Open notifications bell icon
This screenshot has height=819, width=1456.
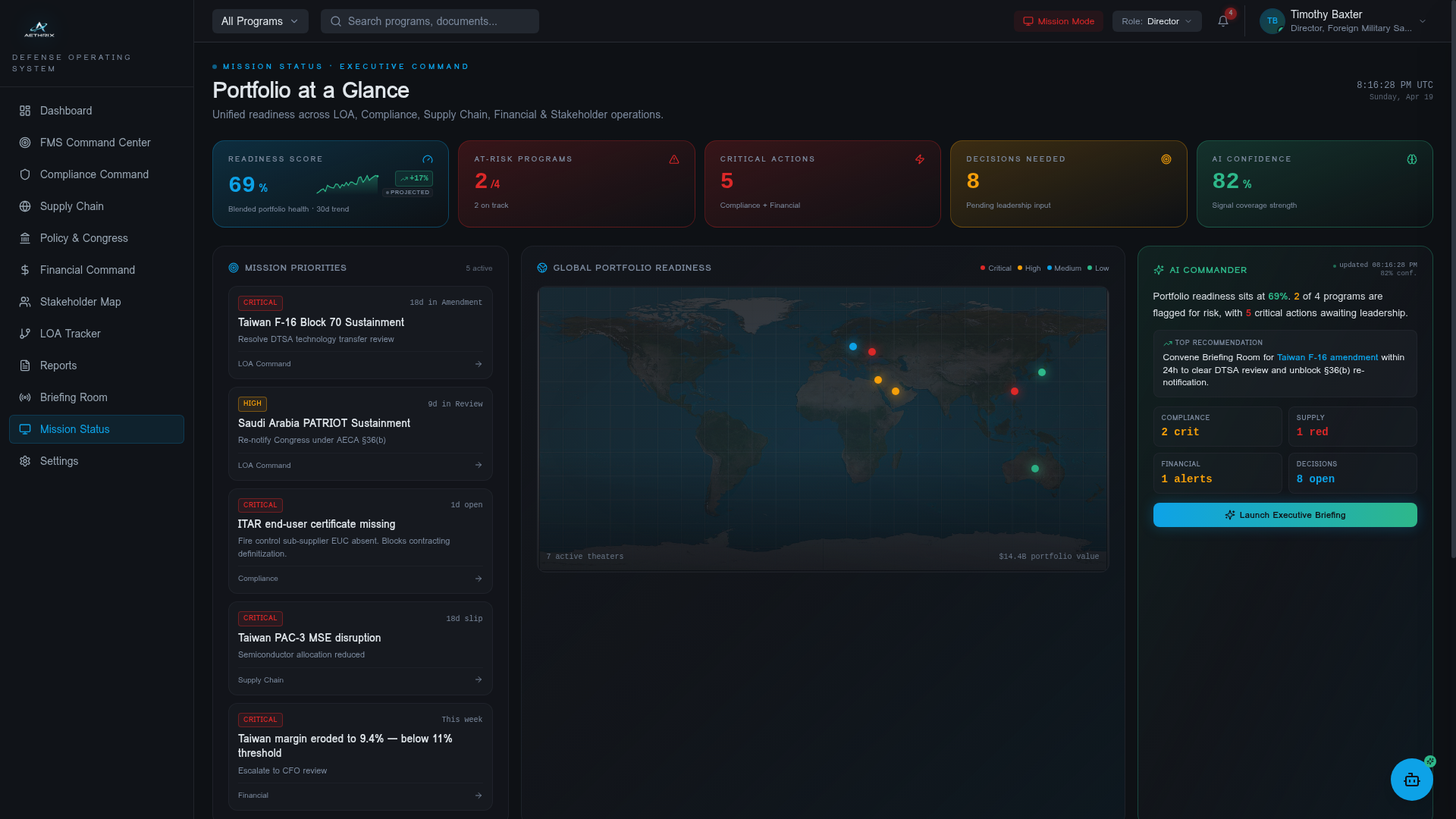(1223, 21)
